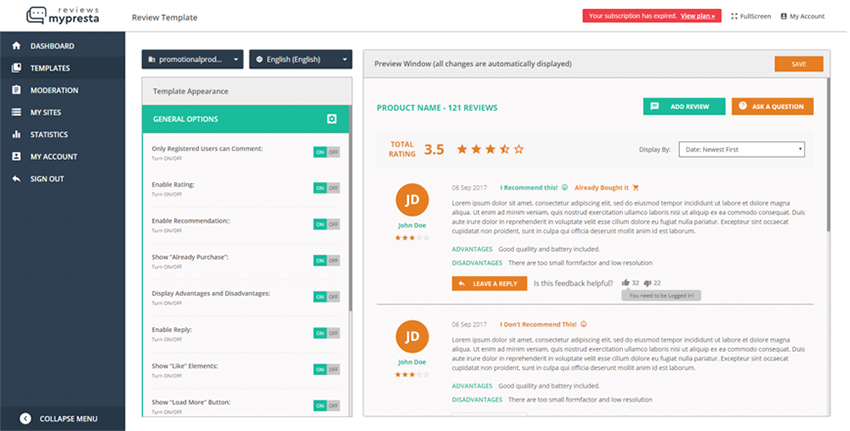Viewport: 850px width, 431px height.
Task: Click the site icon in promotionalprod dropdown
Action: pyautogui.click(x=151, y=60)
